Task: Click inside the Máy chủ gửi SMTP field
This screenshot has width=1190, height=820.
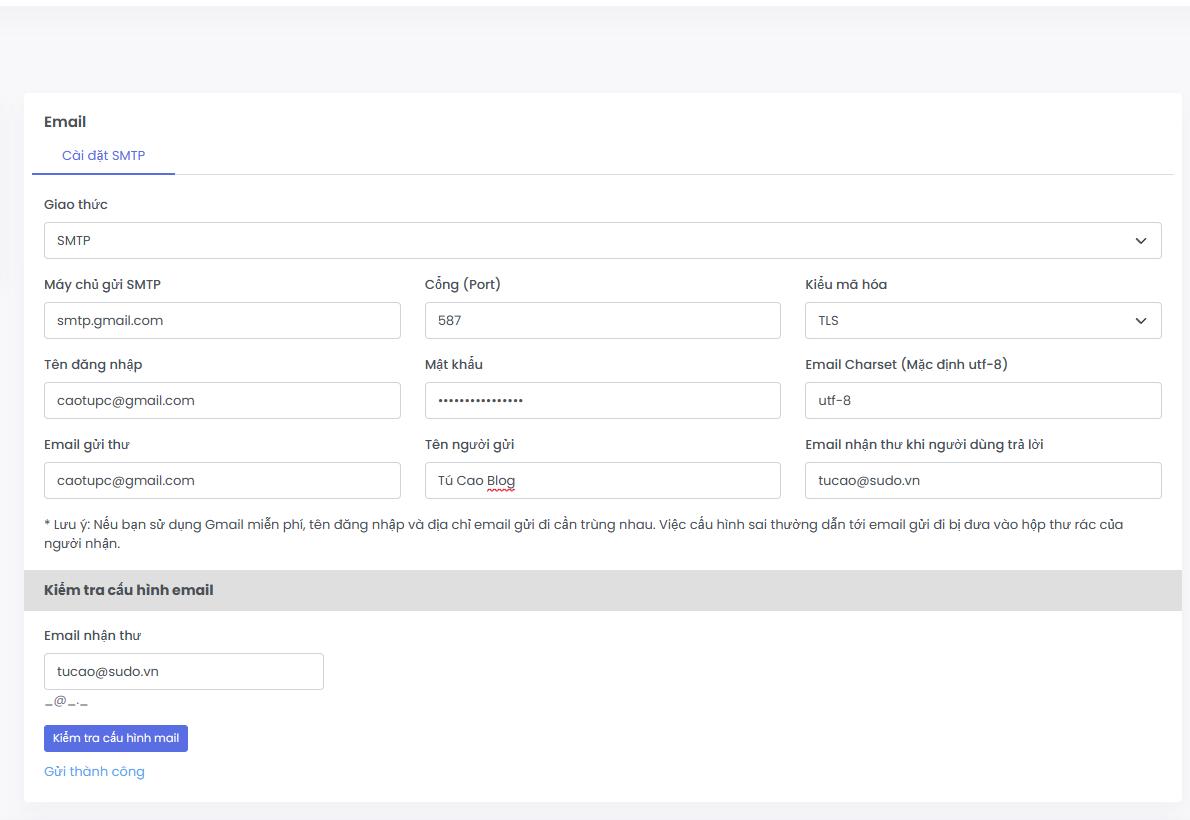Action: pyautogui.click(x=222, y=320)
